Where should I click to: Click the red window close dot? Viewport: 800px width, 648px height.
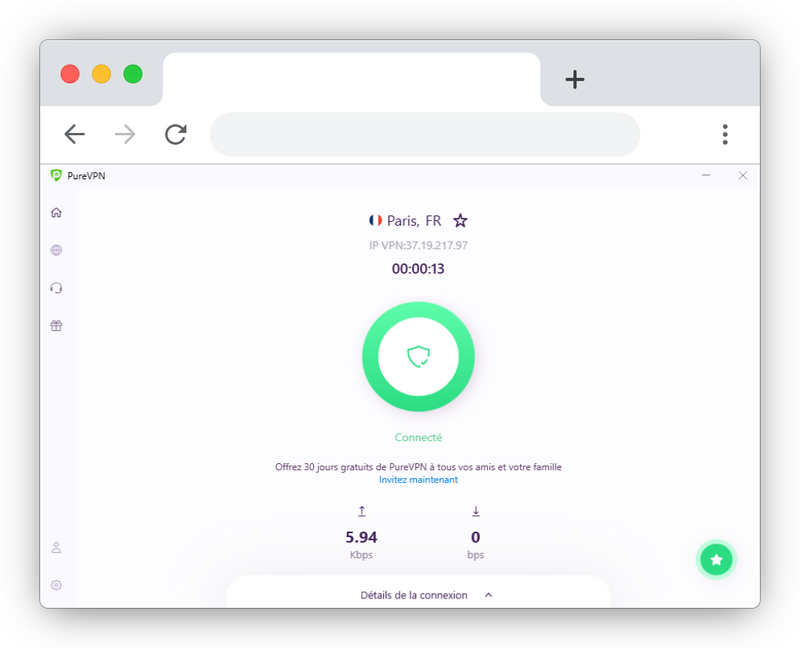click(x=70, y=74)
